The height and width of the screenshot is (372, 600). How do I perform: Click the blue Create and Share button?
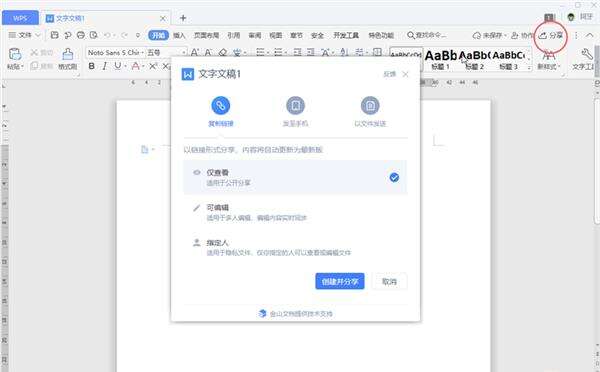click(340, 281)
